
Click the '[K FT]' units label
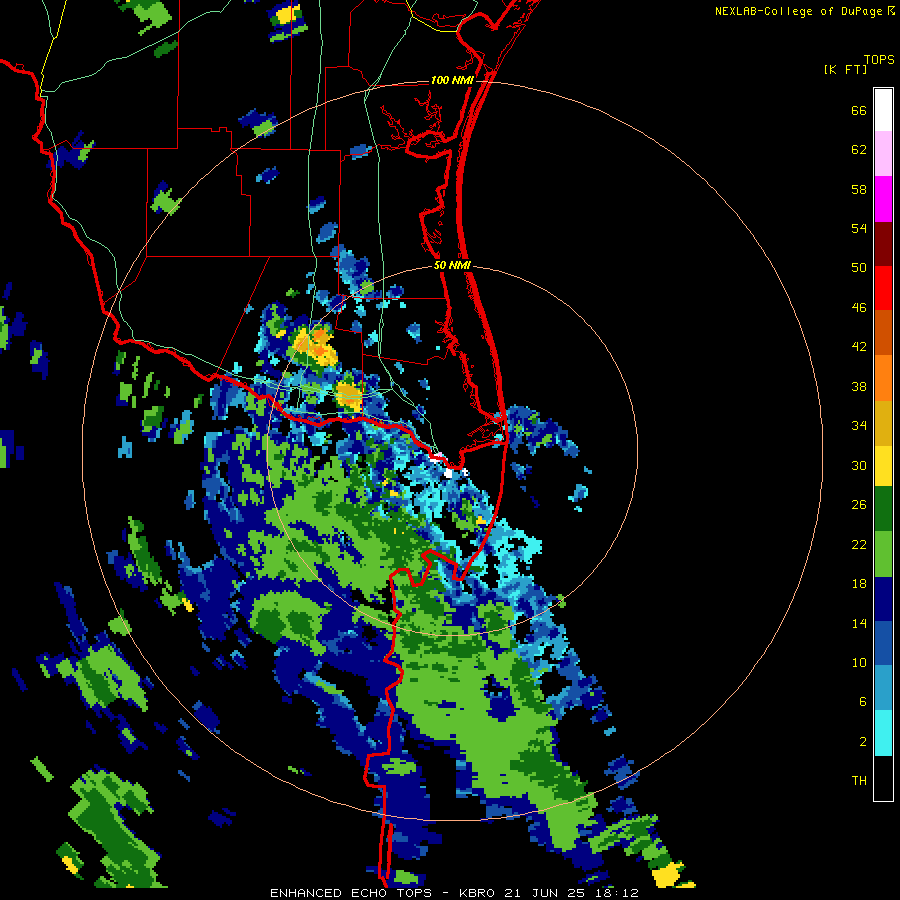coord(845,69)
